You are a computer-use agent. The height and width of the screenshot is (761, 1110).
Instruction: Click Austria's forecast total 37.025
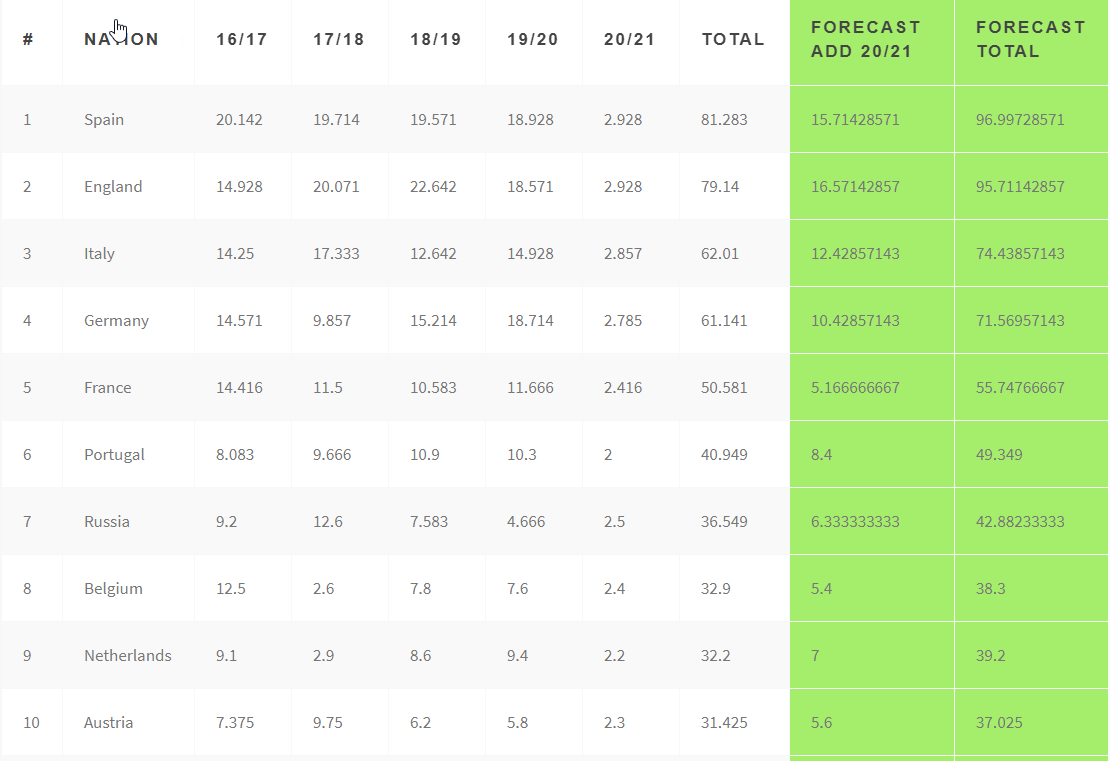[999, 723]
